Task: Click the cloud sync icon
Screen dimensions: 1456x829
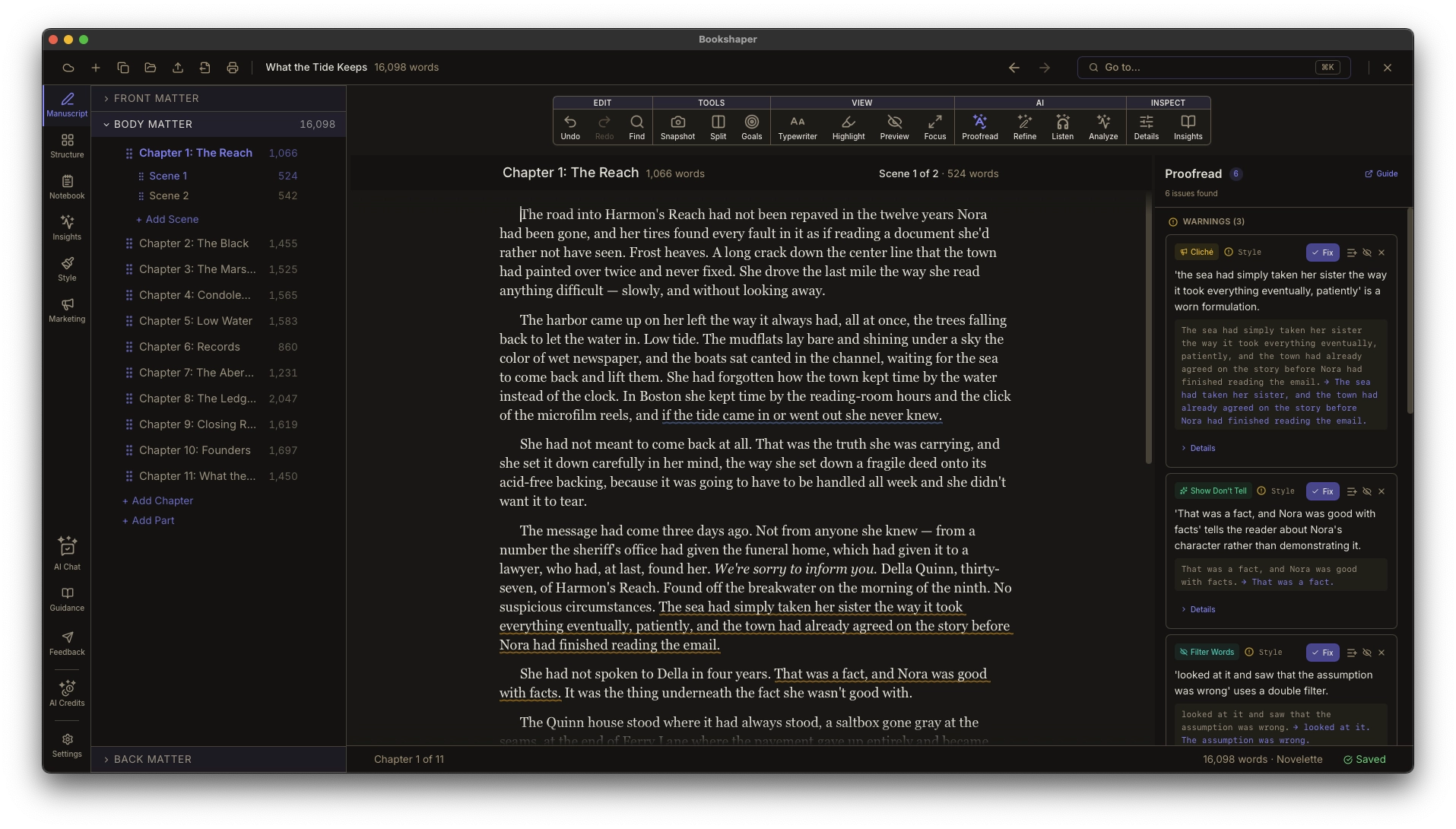Action: point(68,68)
